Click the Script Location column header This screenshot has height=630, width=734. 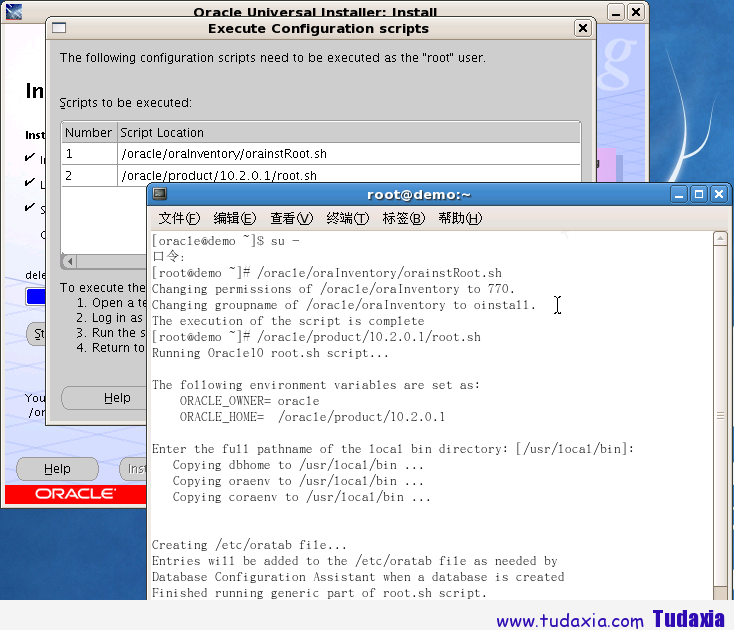[348, 133]
